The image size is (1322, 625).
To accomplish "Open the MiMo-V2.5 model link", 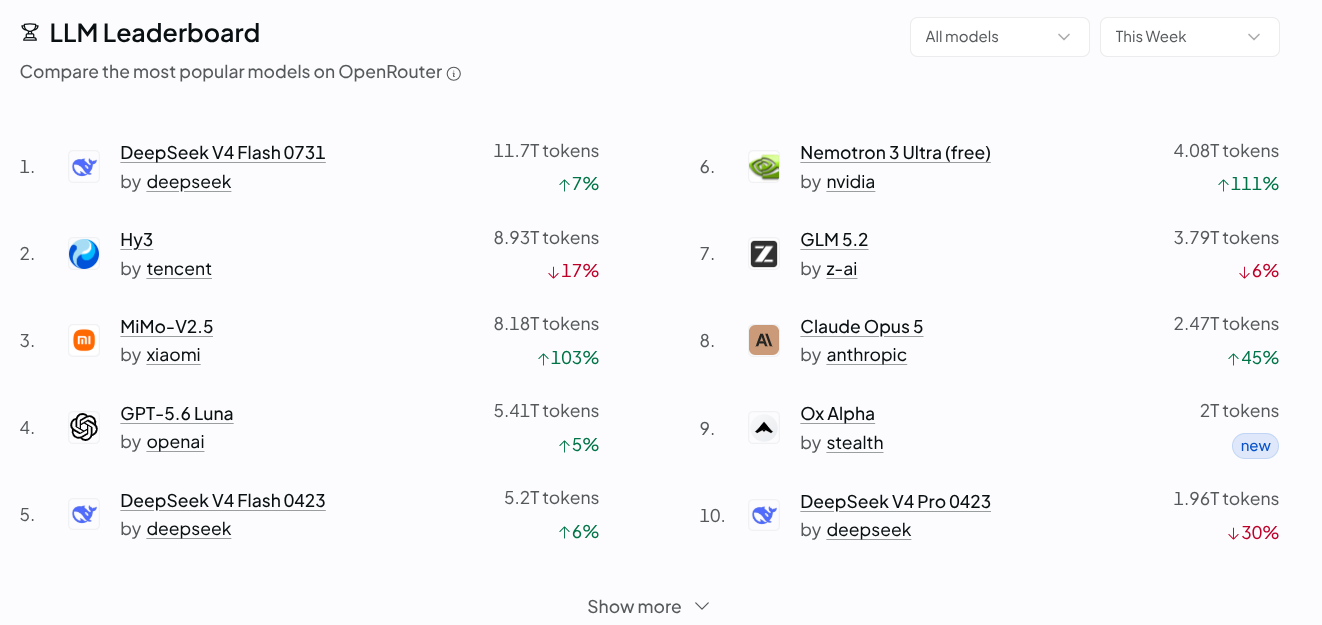I will coord(166,327).
